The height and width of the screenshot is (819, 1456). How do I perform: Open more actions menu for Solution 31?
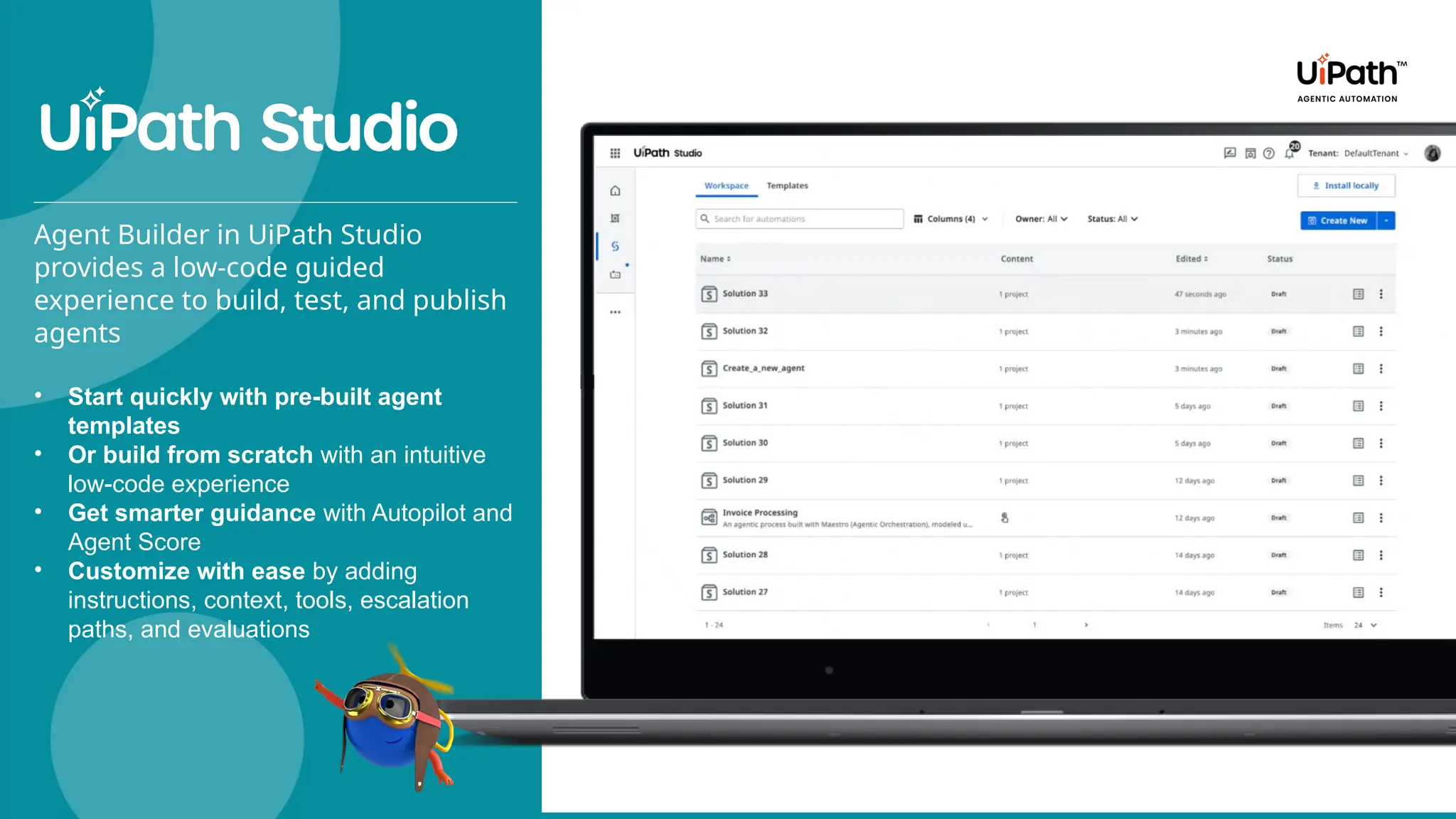point(1381,406)
